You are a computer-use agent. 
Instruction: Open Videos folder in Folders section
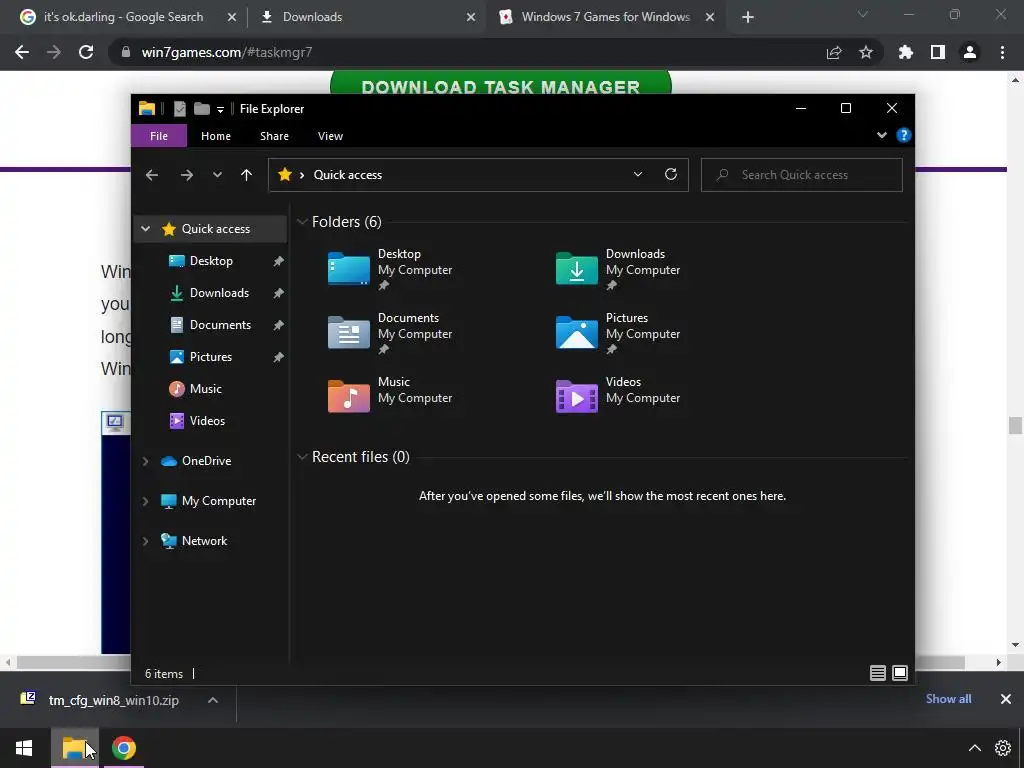[x=618, y=396]
